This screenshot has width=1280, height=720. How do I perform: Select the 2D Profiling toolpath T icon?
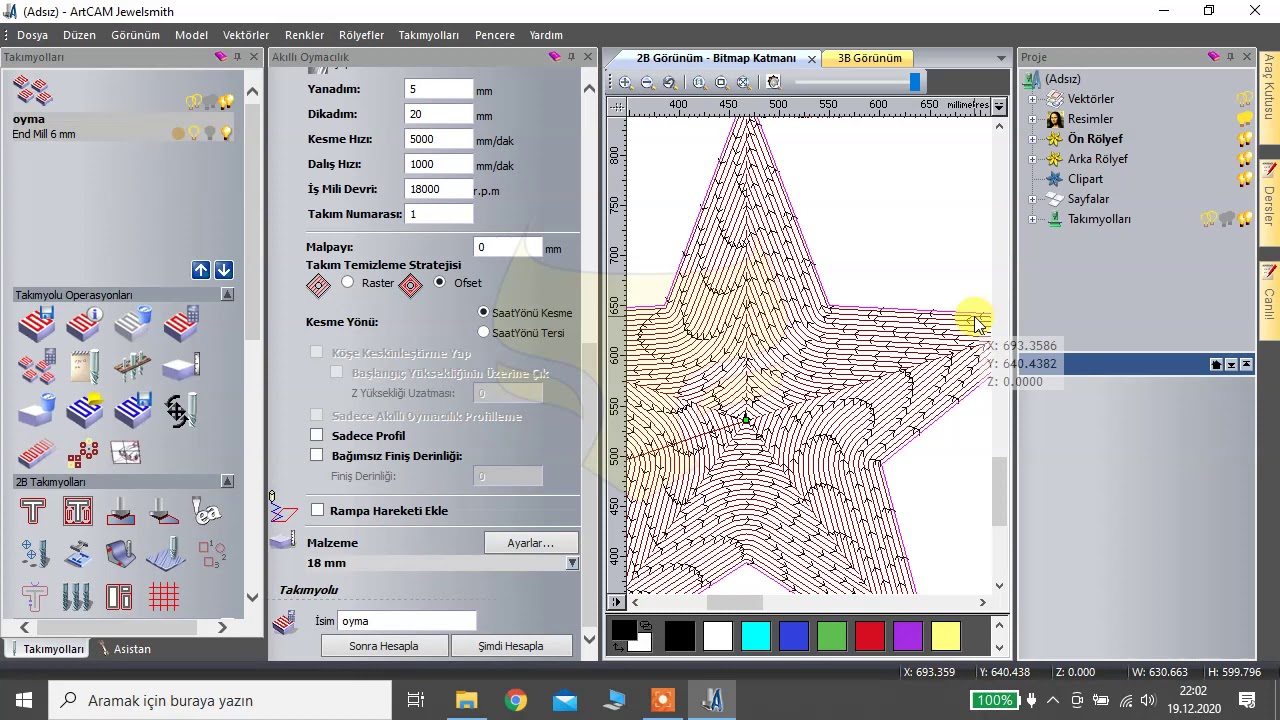pos(33,511)
